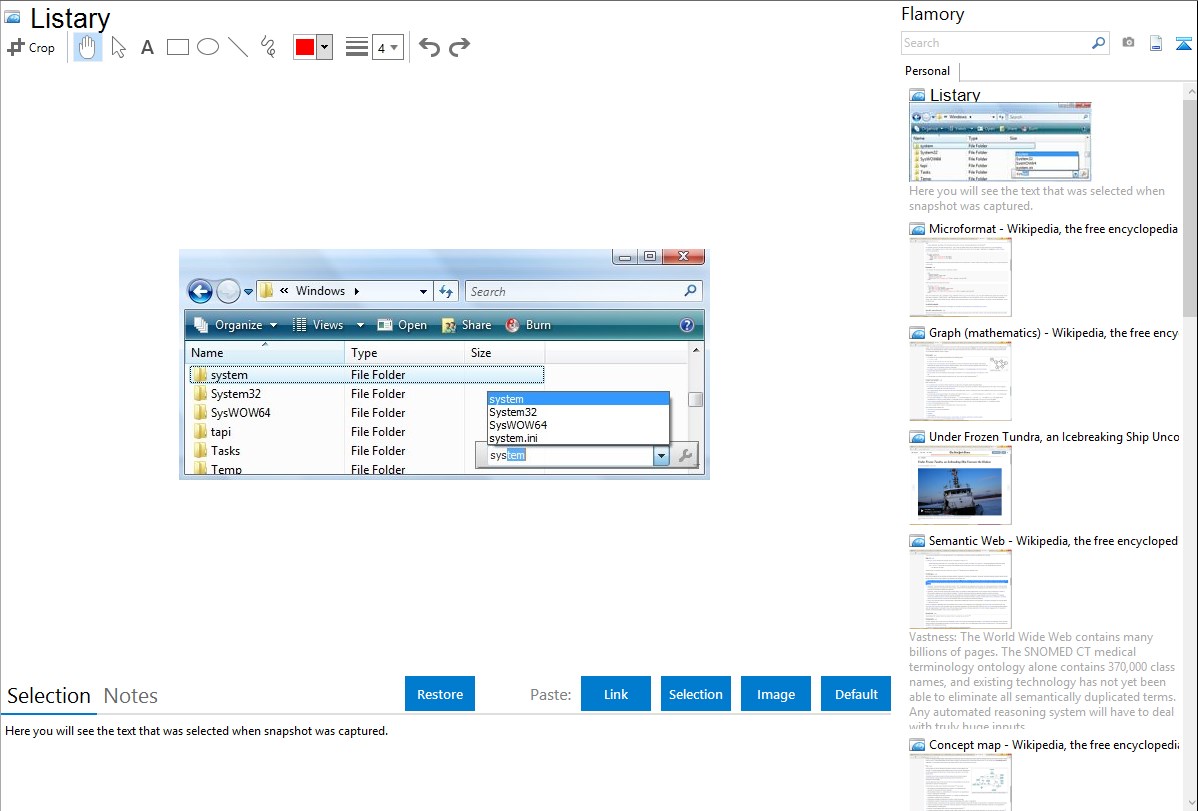Click the icon beside the Microformat title
The width and height of the screenshot is (1198, 811).
tap(917, 229)
